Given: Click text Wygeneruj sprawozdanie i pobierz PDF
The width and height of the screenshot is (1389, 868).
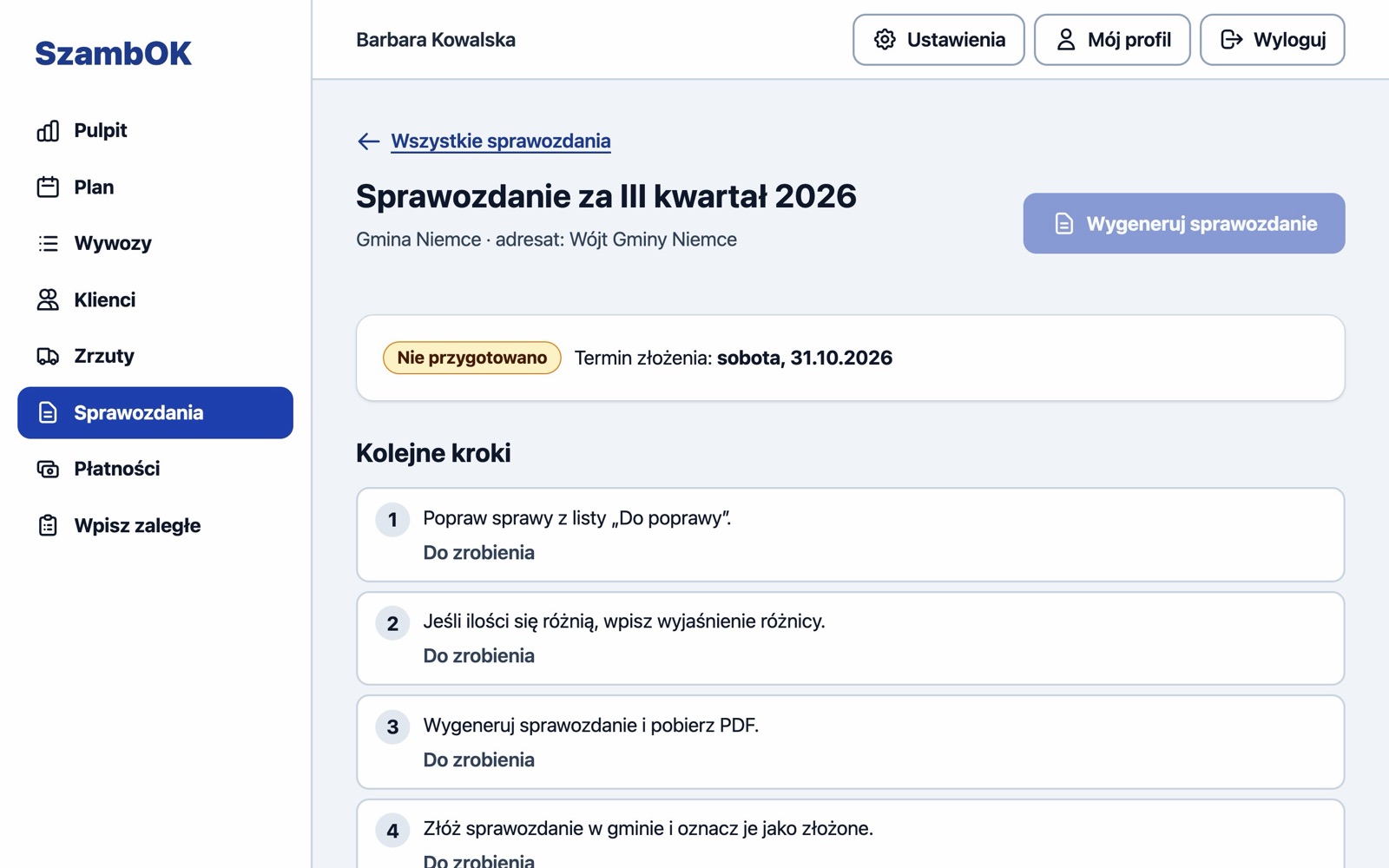Looking at the screenshot, I should pos(591,726).
